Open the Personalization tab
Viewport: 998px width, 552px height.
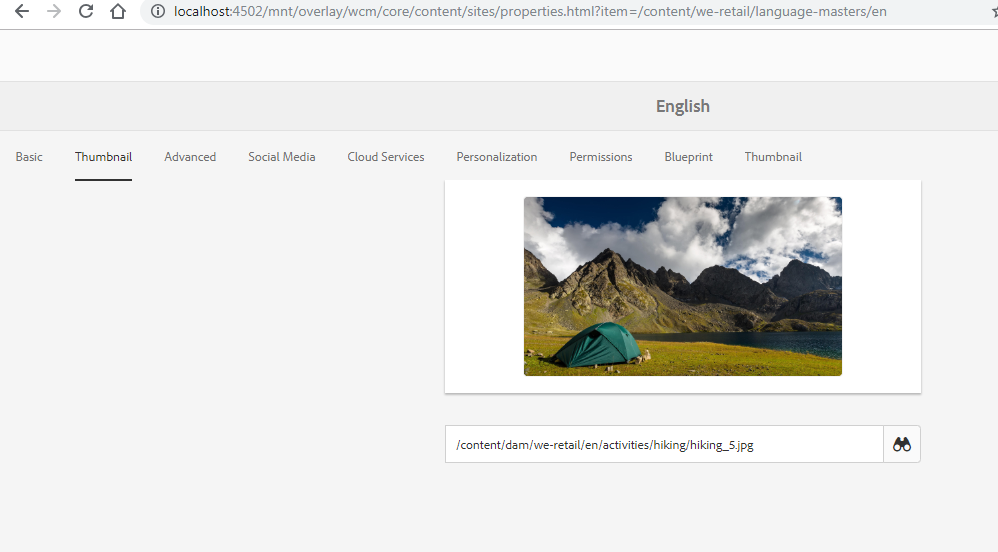tap(496, 157)
